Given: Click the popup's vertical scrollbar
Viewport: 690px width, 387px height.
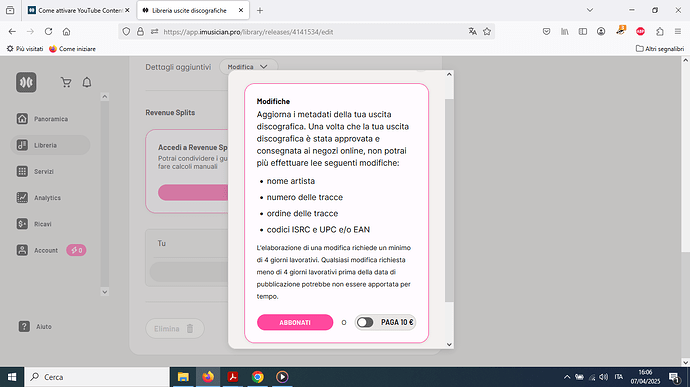Looking at the screenshot, I should point(449,200).
